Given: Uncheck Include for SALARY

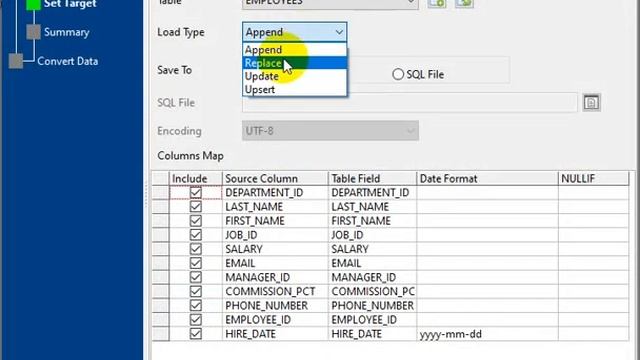Looking at the screenshot, I should click(196, 249).
